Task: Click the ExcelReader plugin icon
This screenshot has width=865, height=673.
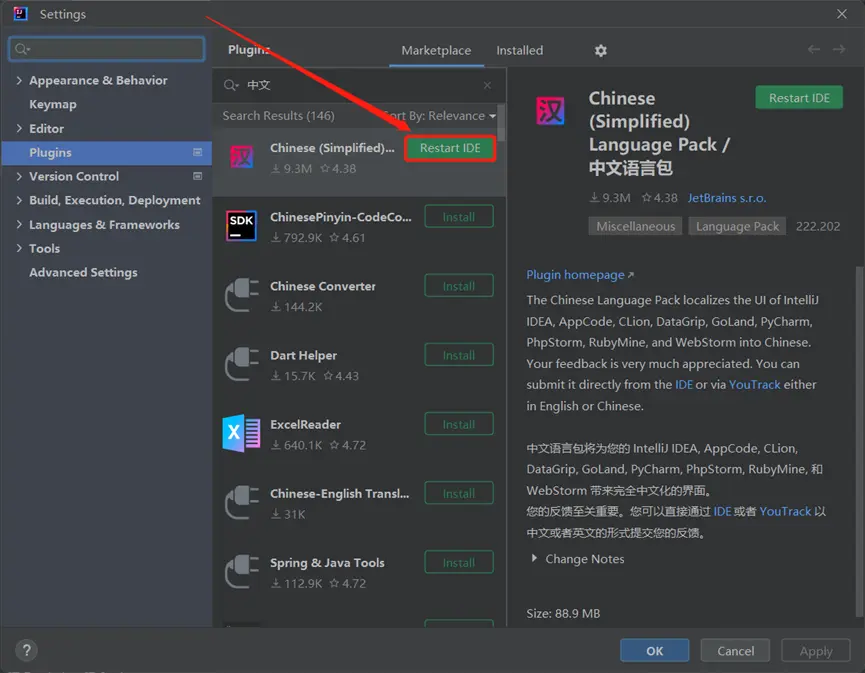Action: [242, 433]
